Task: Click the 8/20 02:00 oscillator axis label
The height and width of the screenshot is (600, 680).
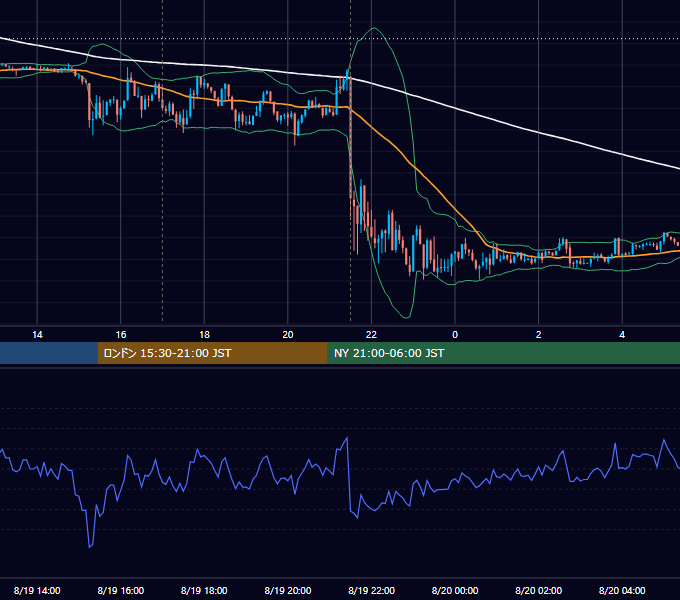Action: tap(538, 590)
